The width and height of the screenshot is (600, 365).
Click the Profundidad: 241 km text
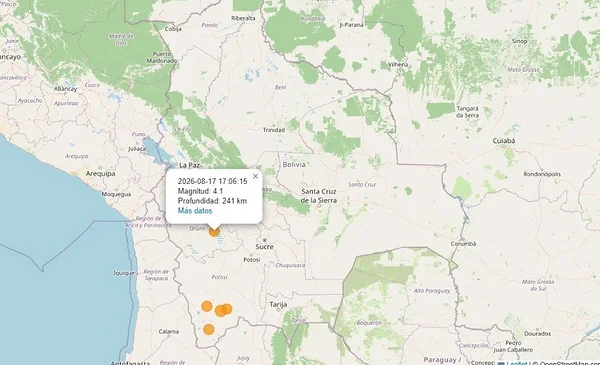coord(212,201)
